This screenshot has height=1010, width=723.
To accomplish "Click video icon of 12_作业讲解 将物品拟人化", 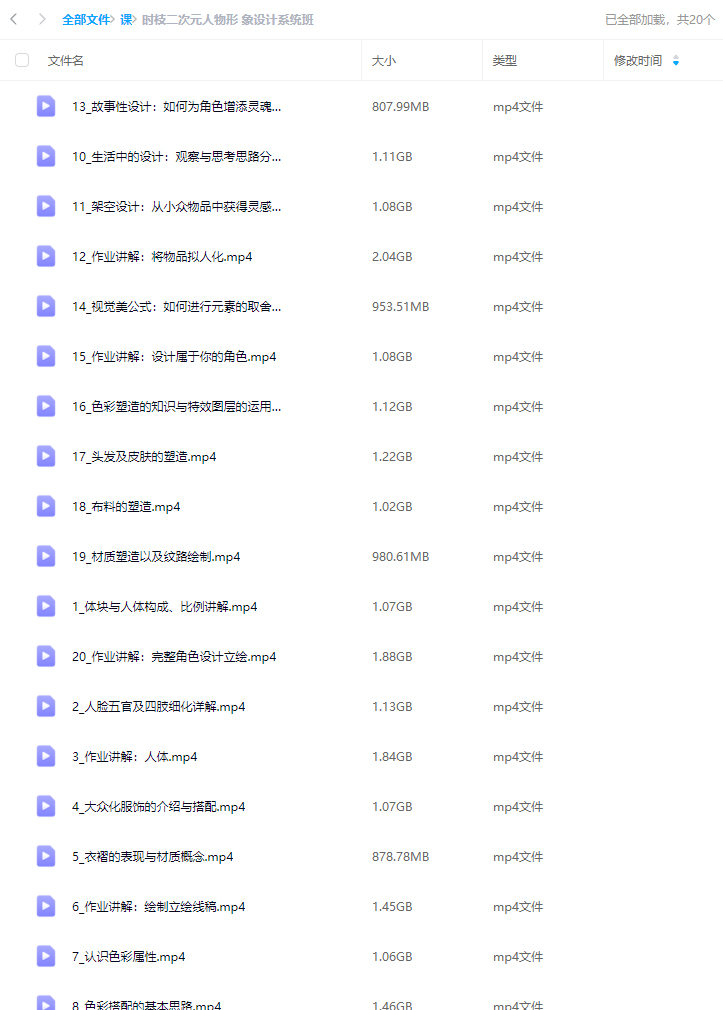I will point(46,256).
